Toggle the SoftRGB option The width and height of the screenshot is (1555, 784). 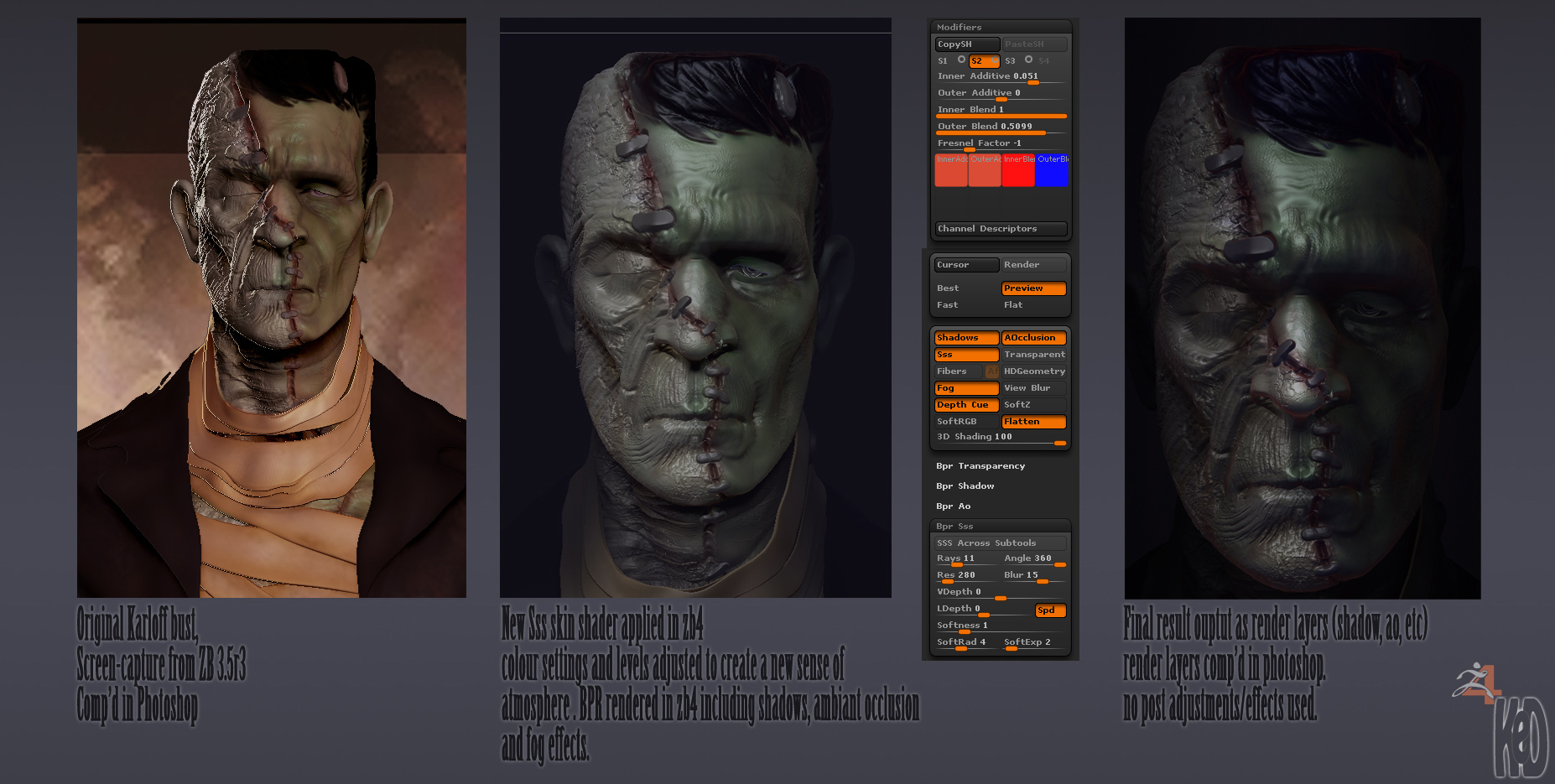[x=966, y=422]
